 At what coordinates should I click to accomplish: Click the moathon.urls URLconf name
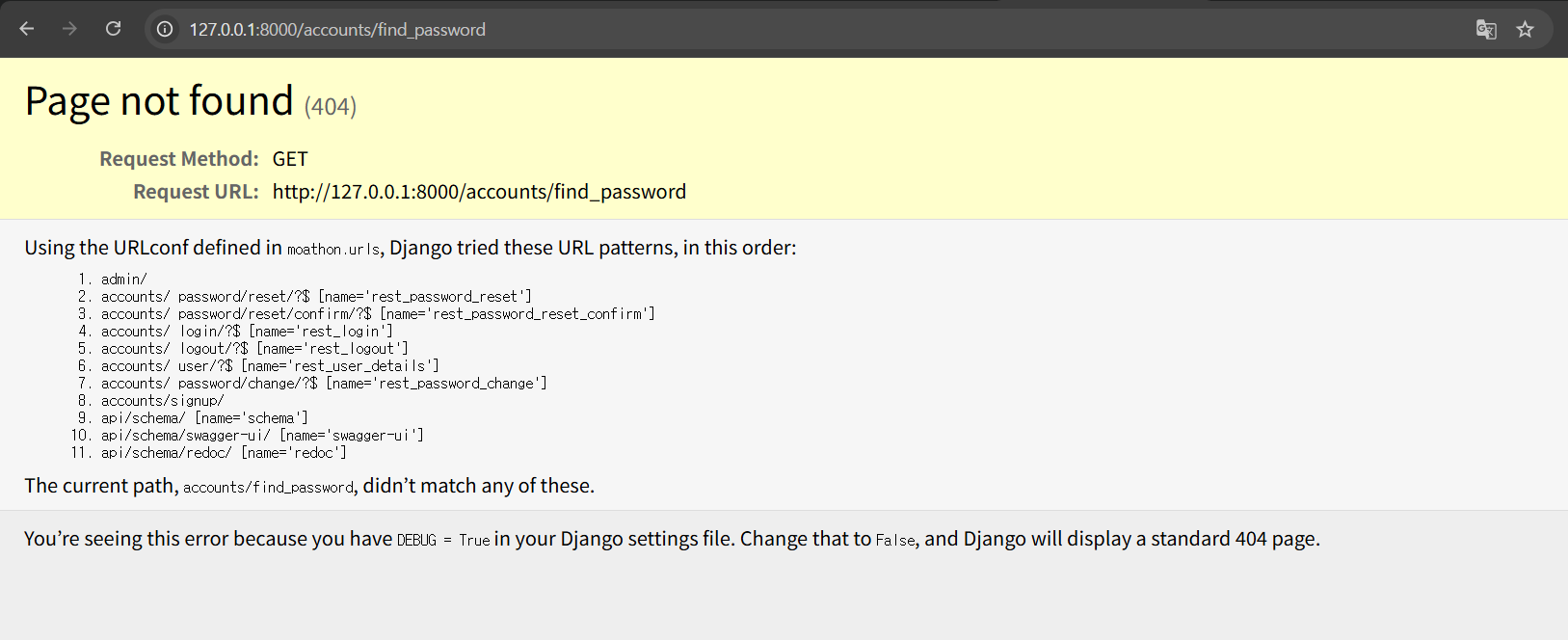tap(333, 250)
